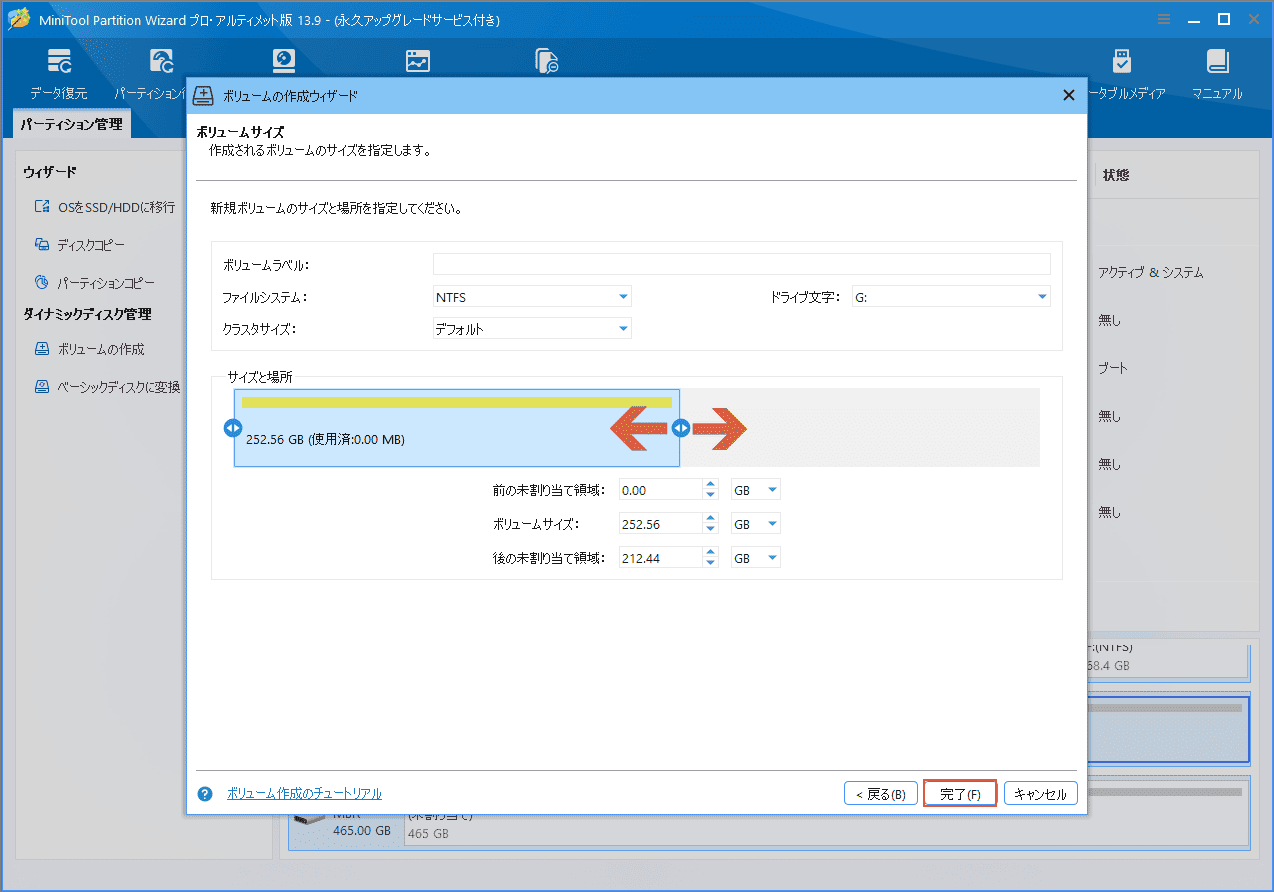Open the bootable media toolbar item
This screenshot has width=1274, height=892.
point(1123,74)
